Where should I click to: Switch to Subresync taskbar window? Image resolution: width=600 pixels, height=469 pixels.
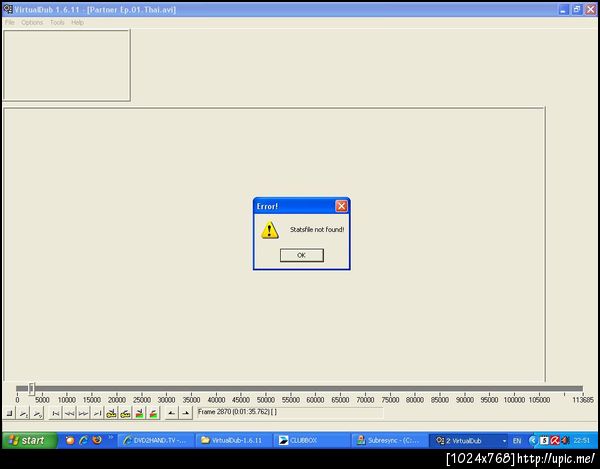[x=389, y=441]
